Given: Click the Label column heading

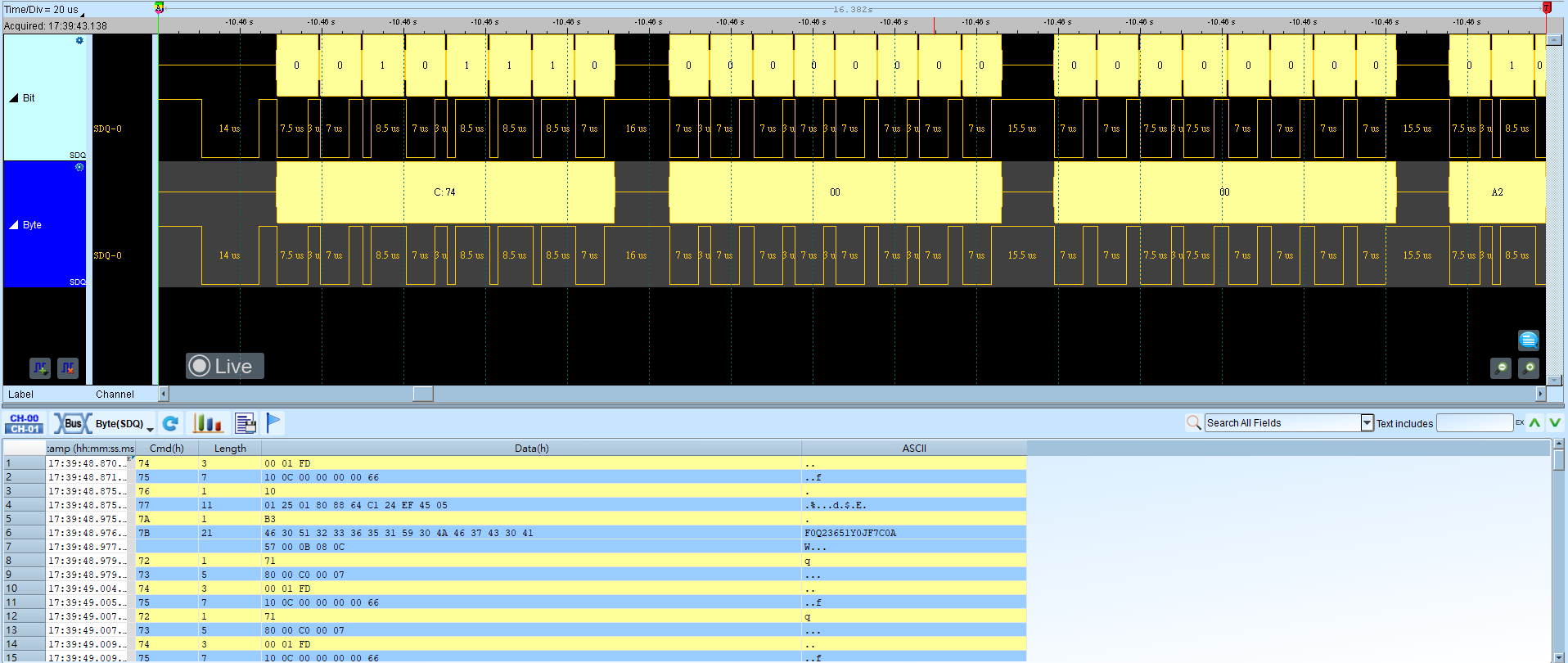Looking at the screenshot, I should click(20, 395).
